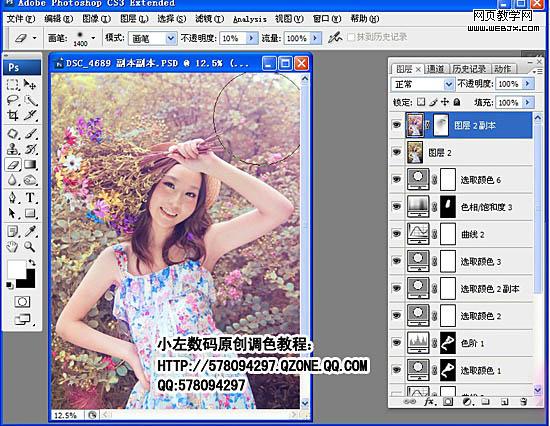Viewport: 550px width, 426px height.
Task: Open the 填充 slider arrow
Action: click(527, 102)
